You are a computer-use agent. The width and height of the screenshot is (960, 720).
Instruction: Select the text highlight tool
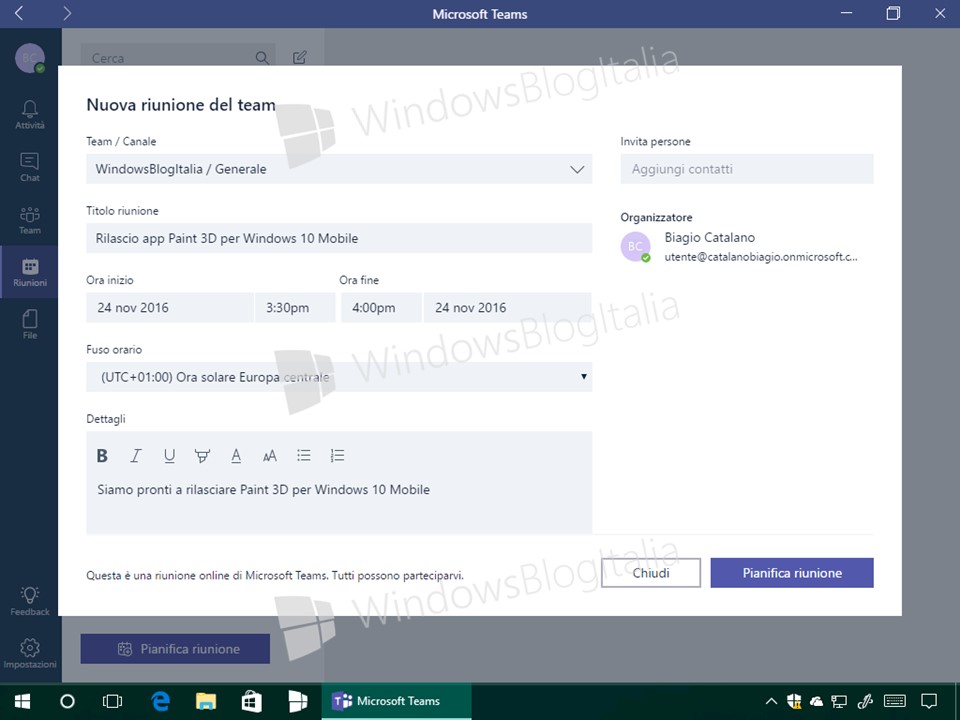pos(202,456)
